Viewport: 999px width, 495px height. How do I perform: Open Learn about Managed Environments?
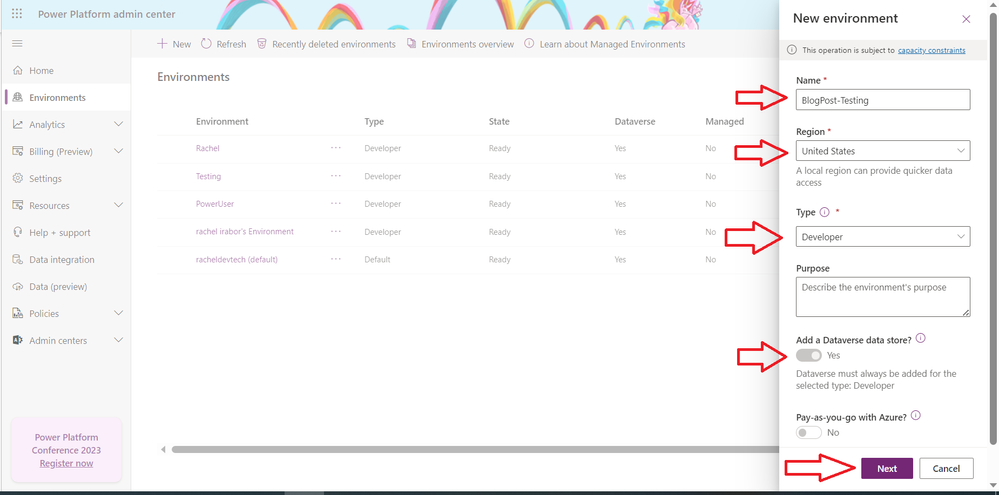click(x=605, y=44)
